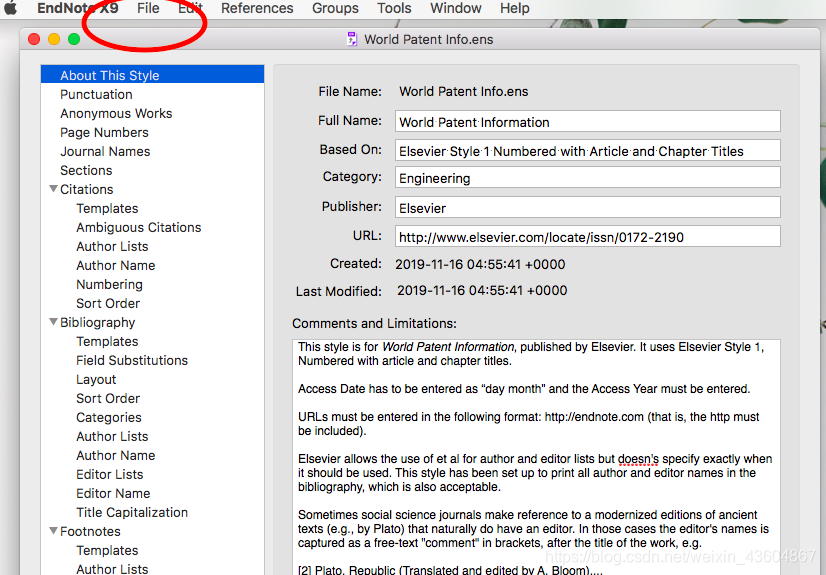Click inside the Comments and Limitations text box
This screenshot has width=826, height=575.
[536, 457]
